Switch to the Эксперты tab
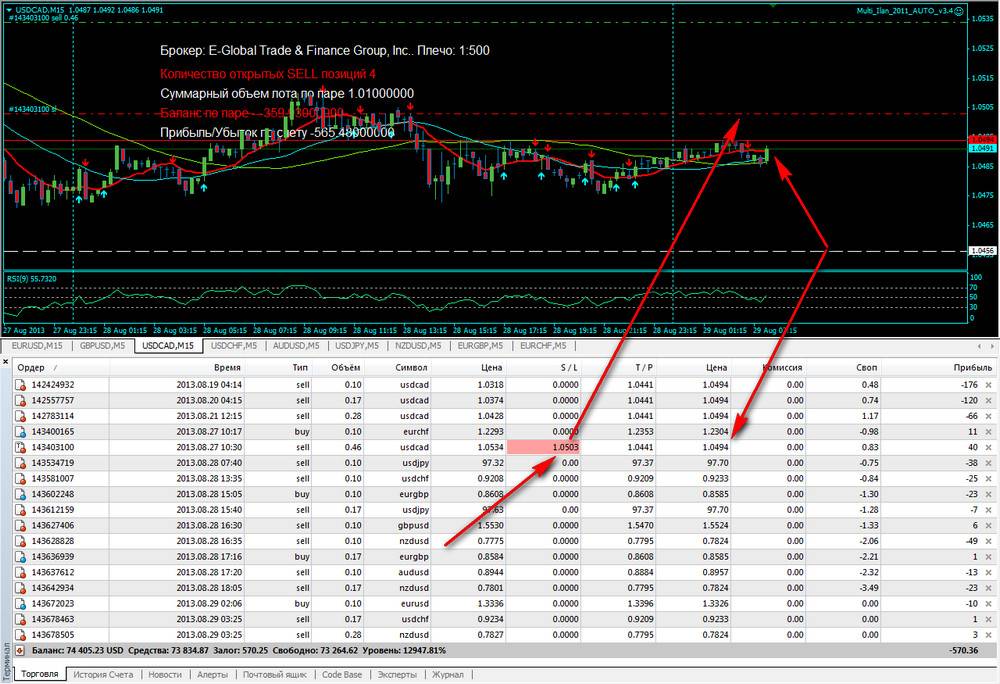1000x684 pixels. tap(396, 675)
